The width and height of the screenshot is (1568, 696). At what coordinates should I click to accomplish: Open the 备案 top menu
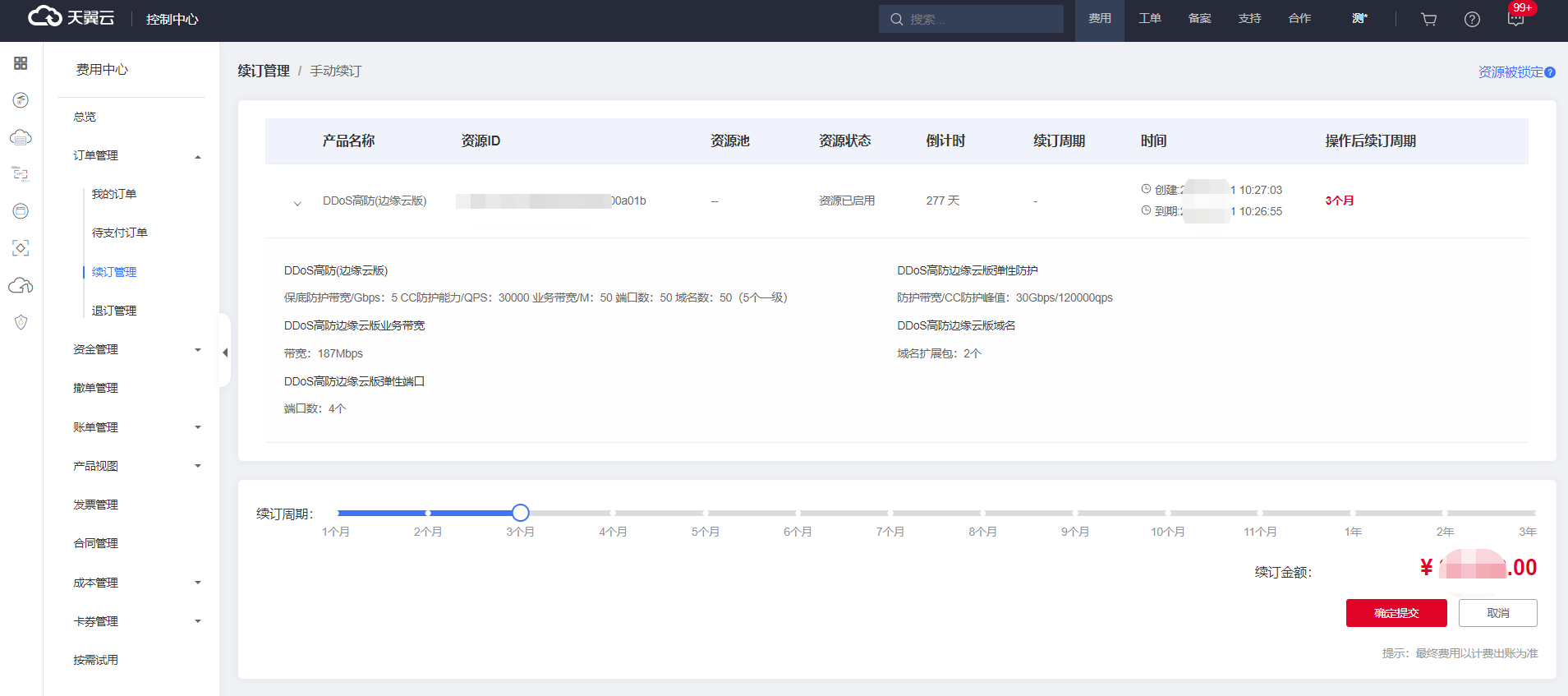(x=1200, y=18)
